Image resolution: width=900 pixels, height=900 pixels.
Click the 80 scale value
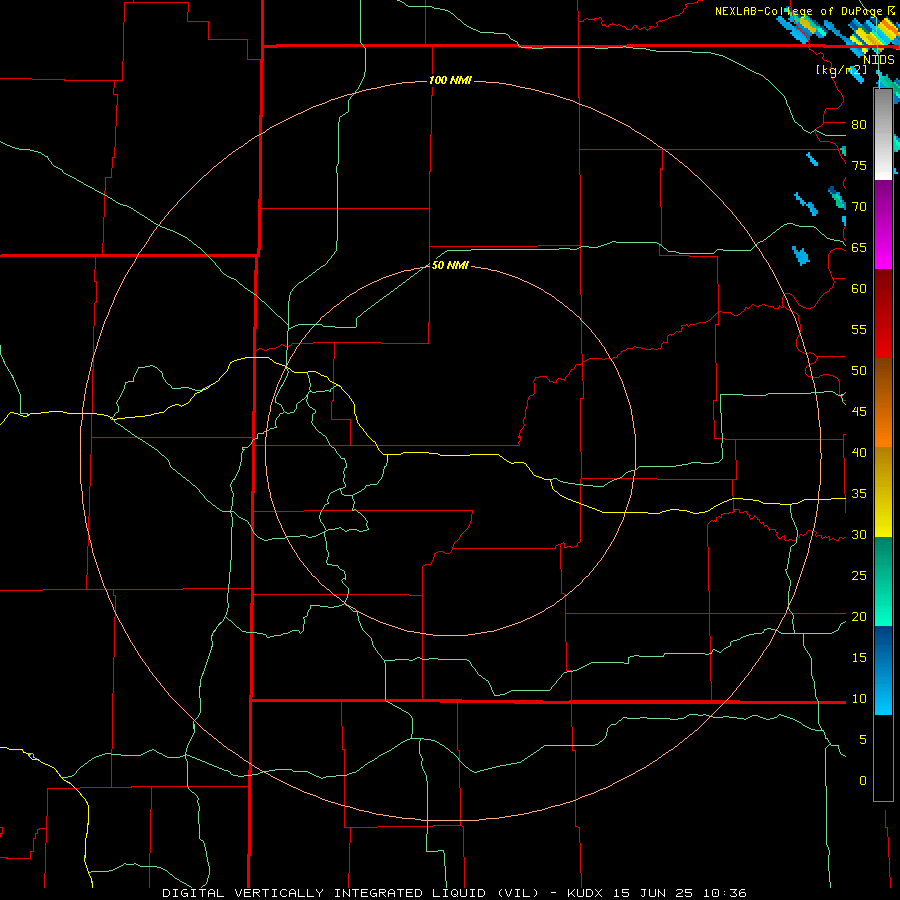pos(859,125)
